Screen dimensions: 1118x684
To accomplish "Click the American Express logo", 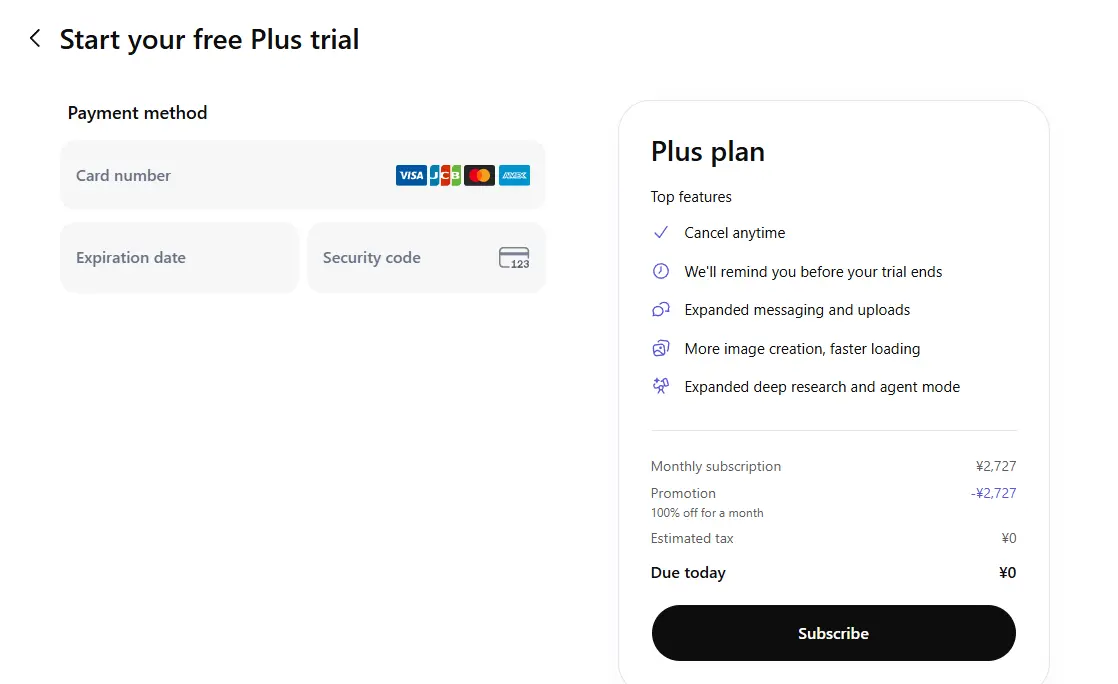I will tap(514, 175).
